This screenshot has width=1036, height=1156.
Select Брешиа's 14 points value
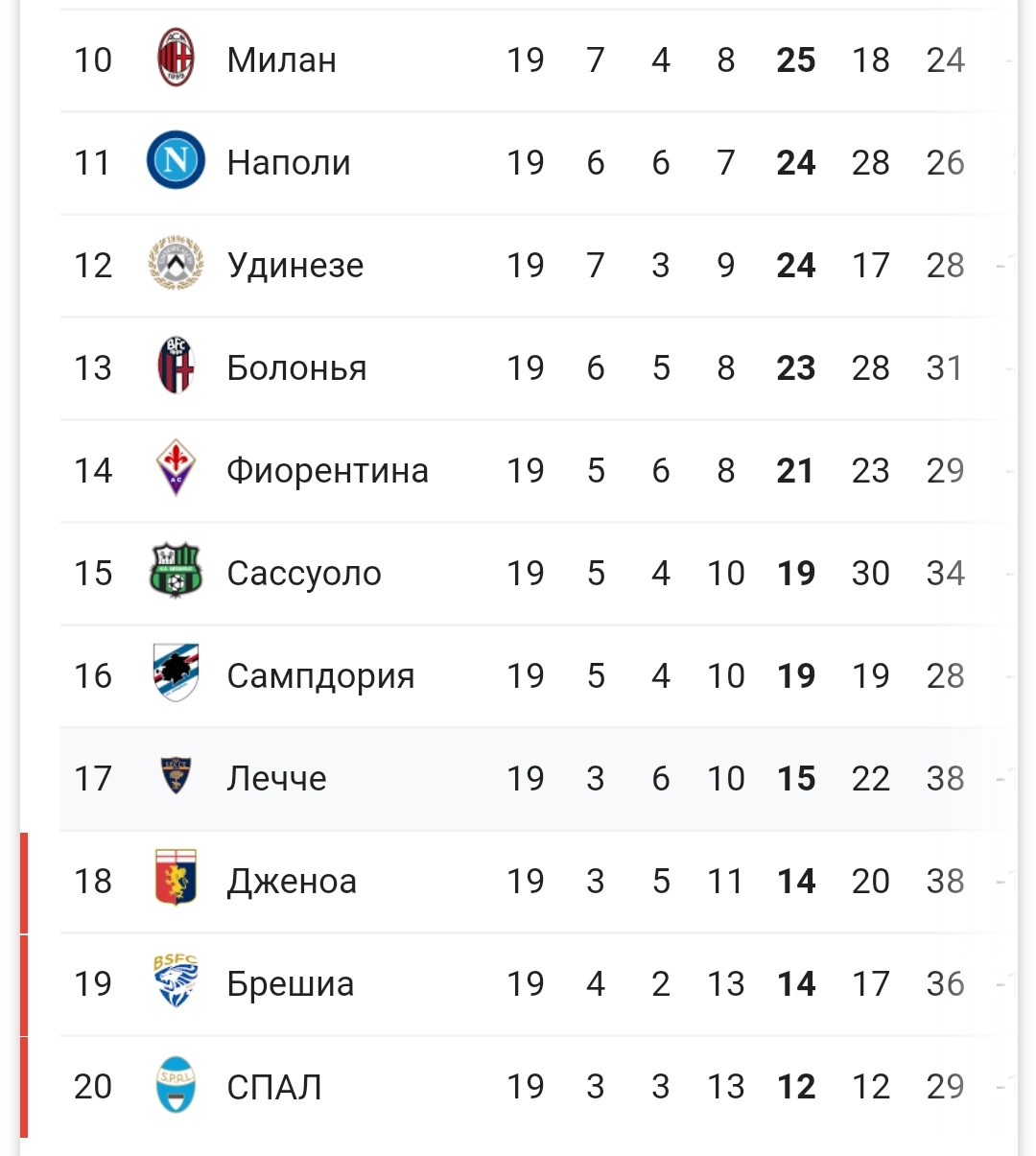[796, 984]
